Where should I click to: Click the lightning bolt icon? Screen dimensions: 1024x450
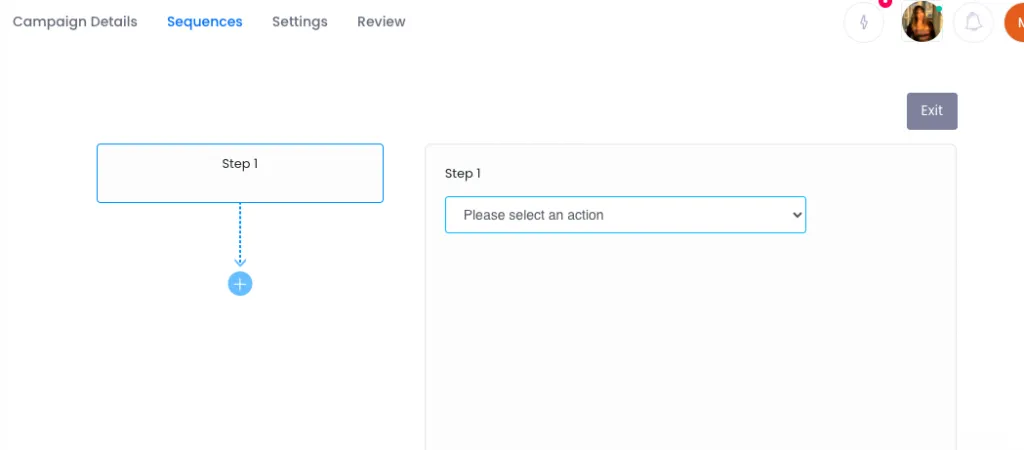pos(863,22)
